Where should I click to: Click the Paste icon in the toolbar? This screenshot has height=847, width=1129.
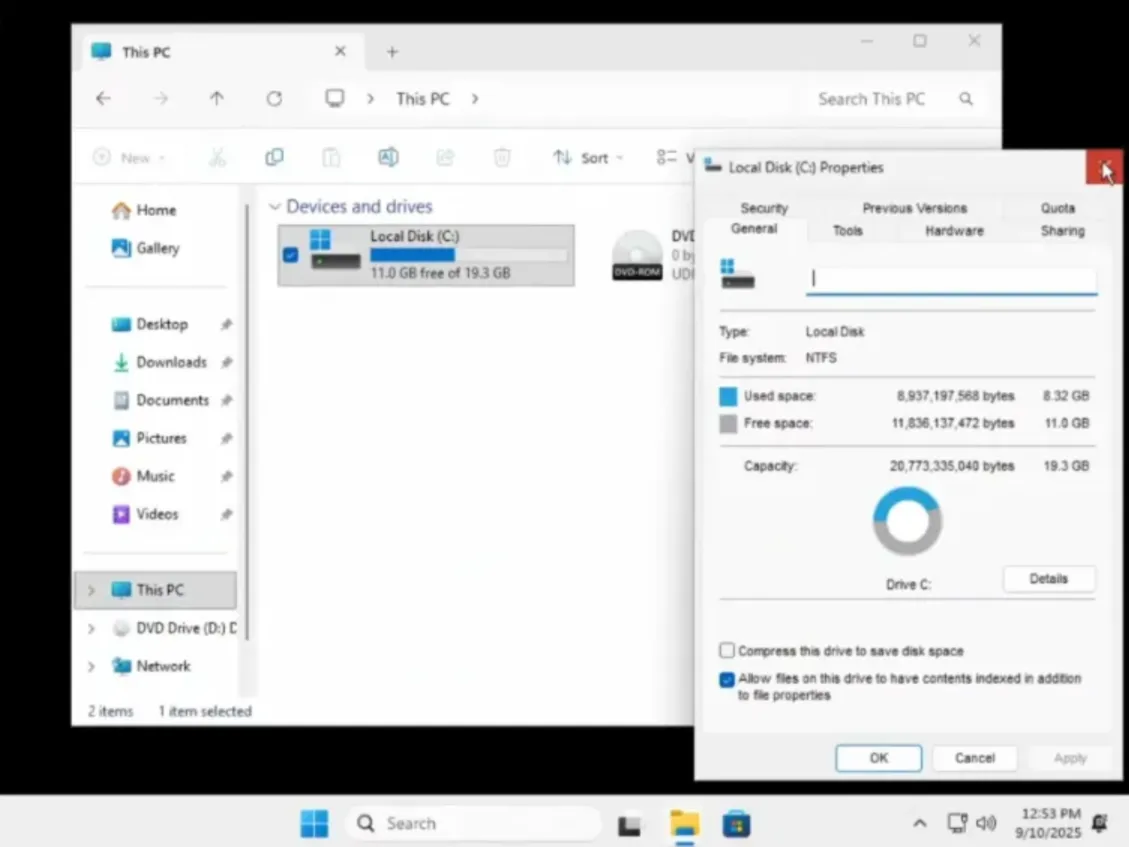(x=331, y=157)
